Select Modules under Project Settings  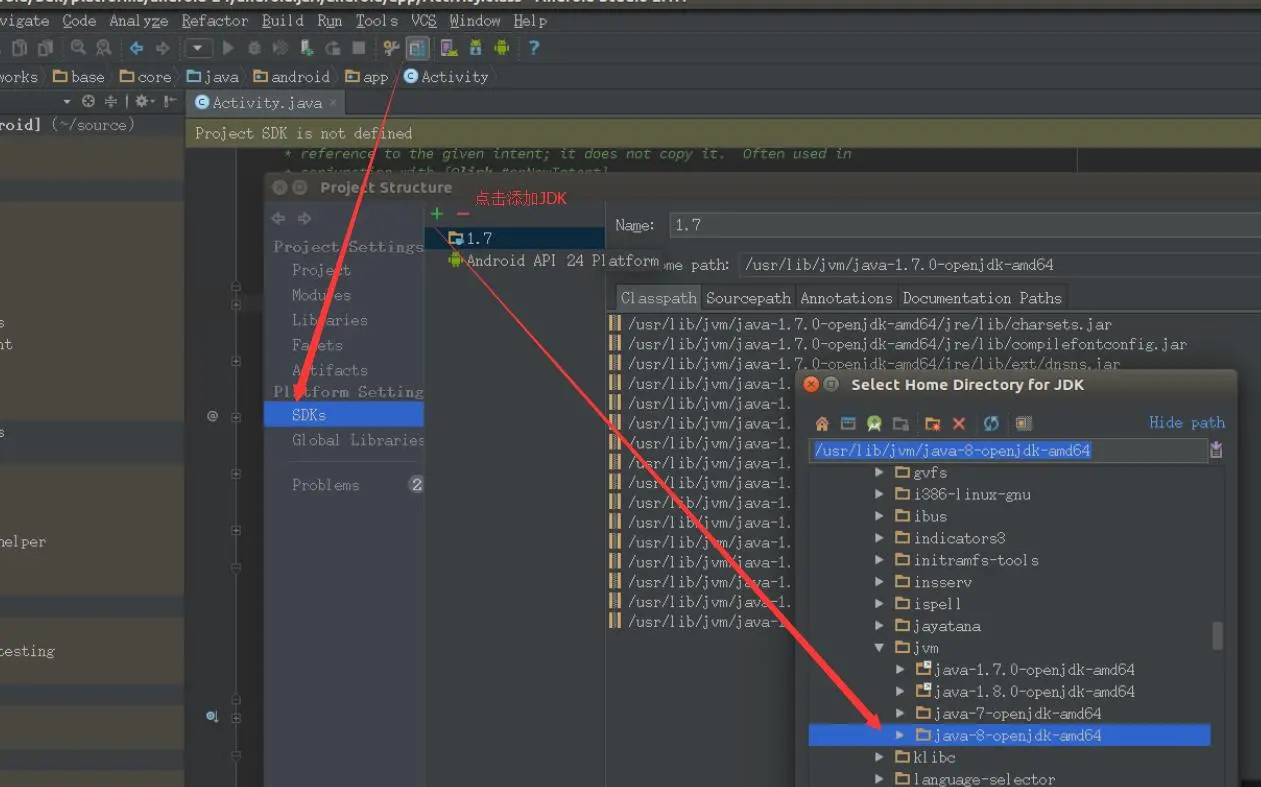point(321,295)
